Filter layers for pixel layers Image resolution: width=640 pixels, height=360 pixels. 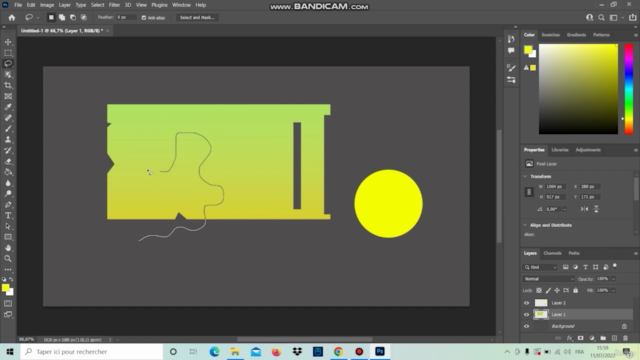[x=565, y=267]
